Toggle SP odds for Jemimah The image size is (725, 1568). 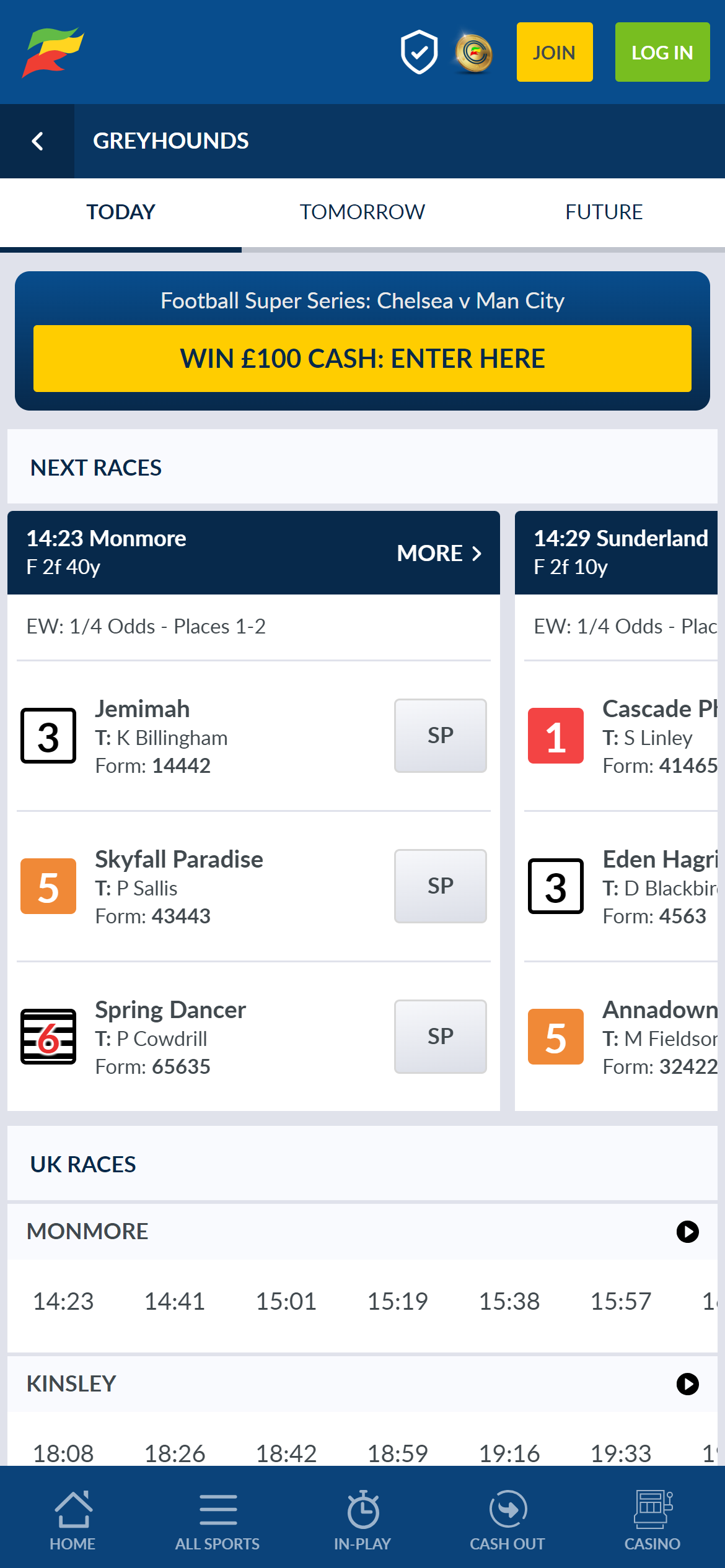[440, 736]
